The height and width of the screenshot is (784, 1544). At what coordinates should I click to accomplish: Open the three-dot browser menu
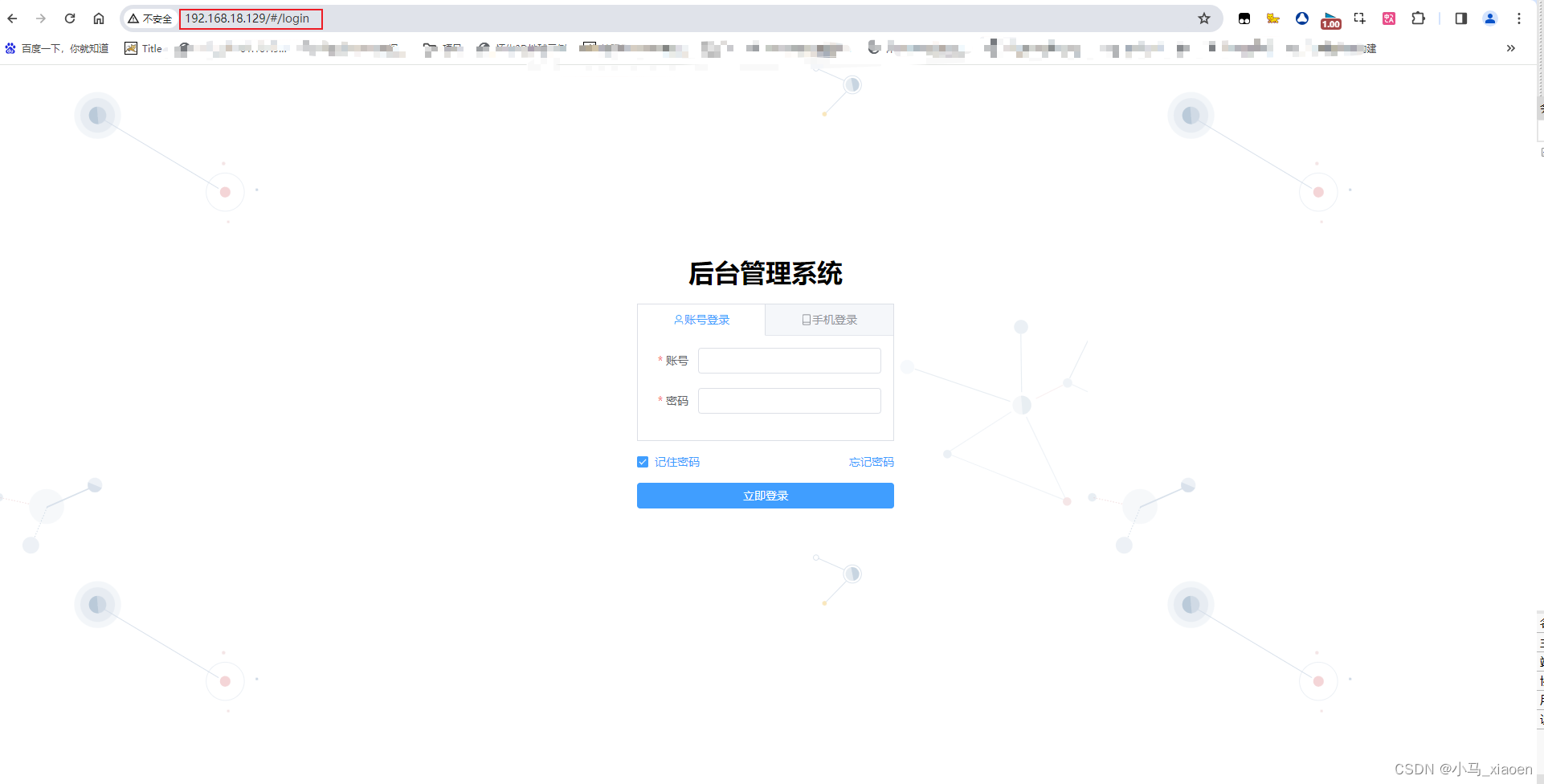pos(1519,18)
